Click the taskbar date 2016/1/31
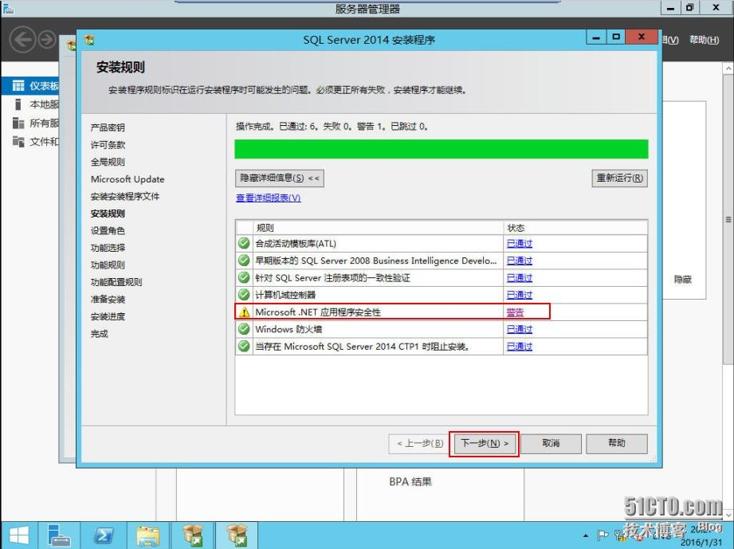734x549 pixels. pyautogui.click(x=701, y=542)
